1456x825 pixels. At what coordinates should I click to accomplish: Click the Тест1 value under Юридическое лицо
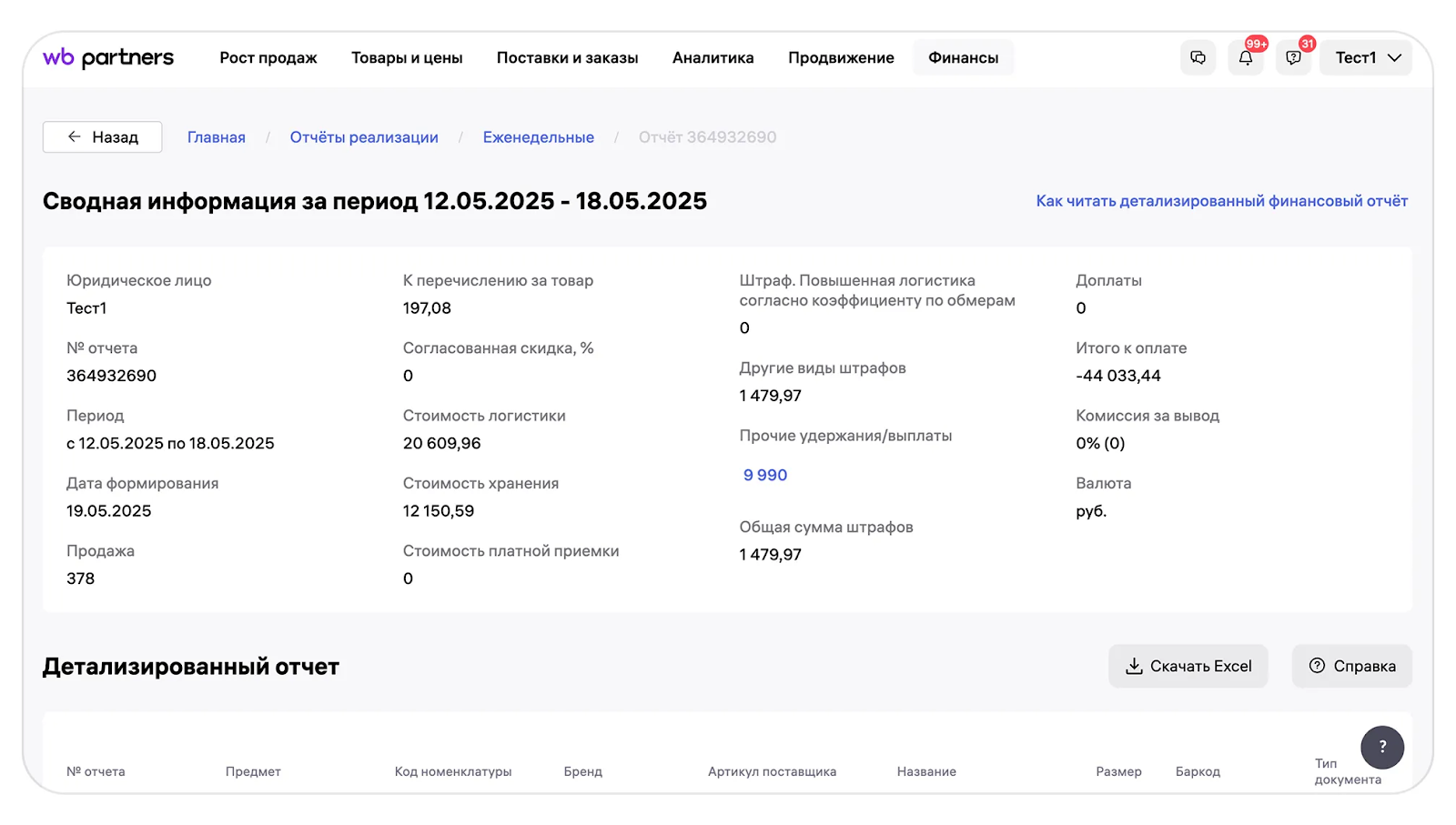coord(86,308)
